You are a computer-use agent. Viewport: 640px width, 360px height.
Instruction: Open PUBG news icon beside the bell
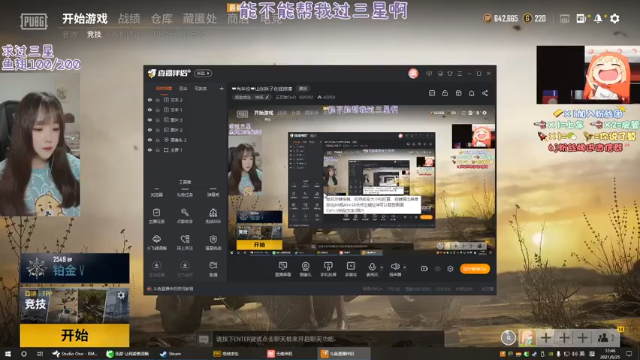[x=581, y=18]
